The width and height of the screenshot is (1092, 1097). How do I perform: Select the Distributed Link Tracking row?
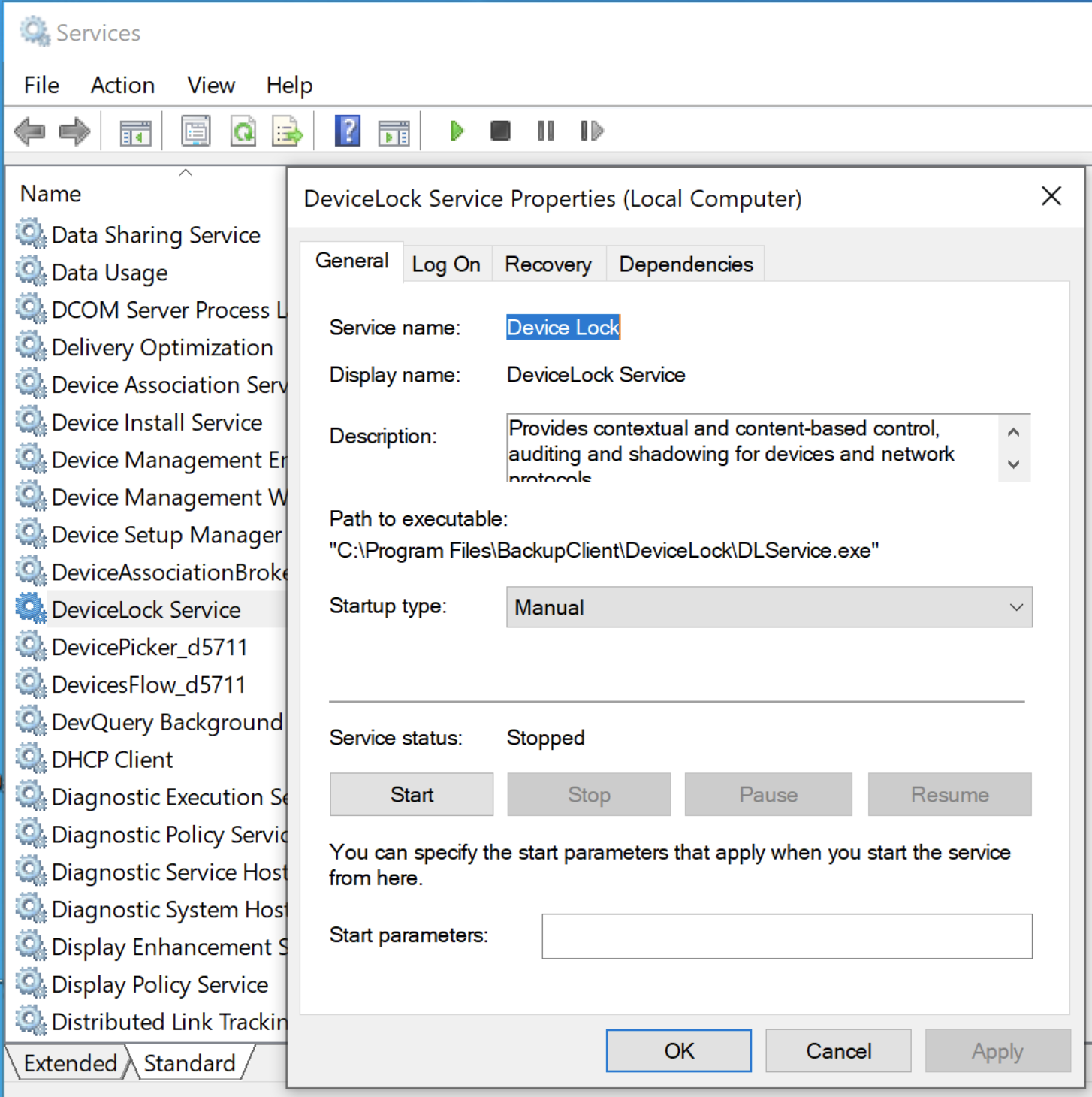[150, 1021]
